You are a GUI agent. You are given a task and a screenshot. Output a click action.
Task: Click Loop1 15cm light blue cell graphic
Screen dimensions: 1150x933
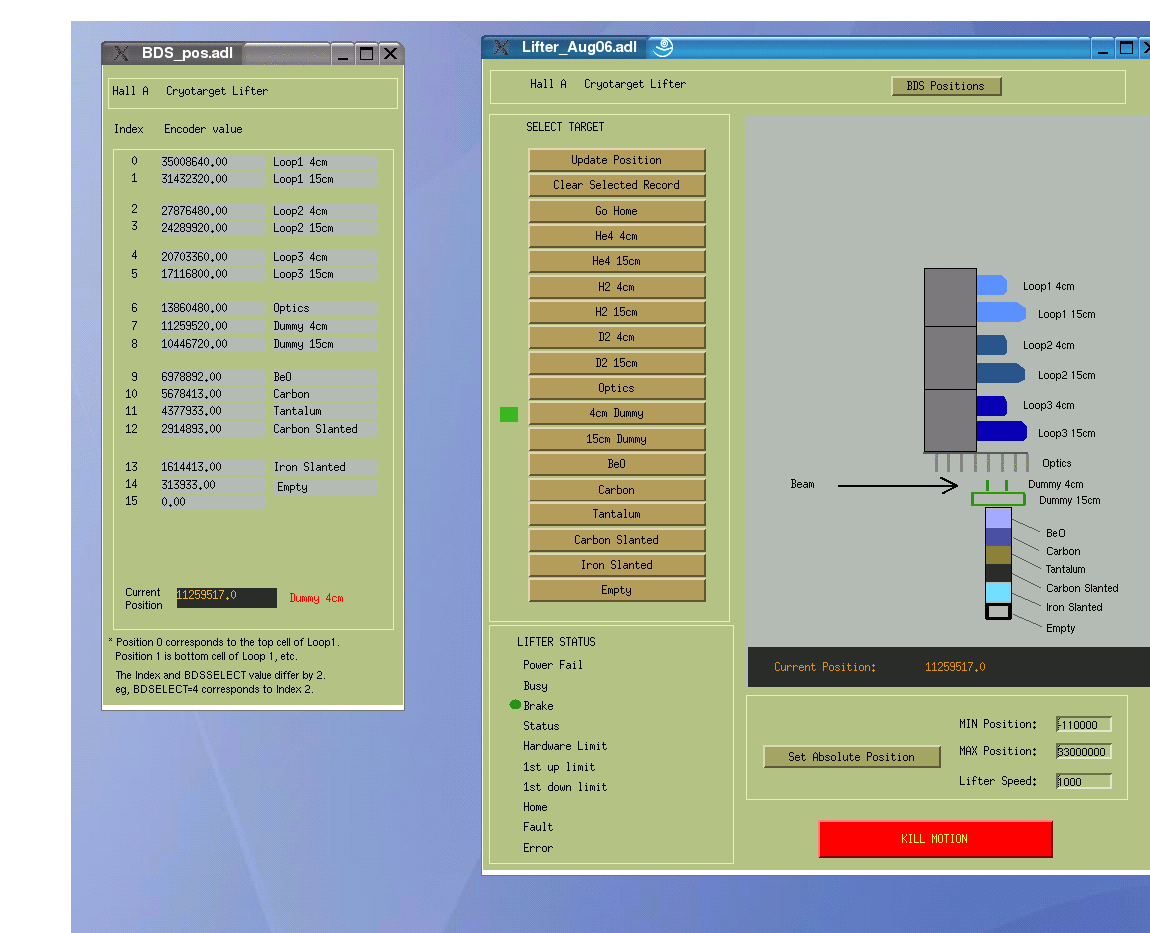[1001, 312]
